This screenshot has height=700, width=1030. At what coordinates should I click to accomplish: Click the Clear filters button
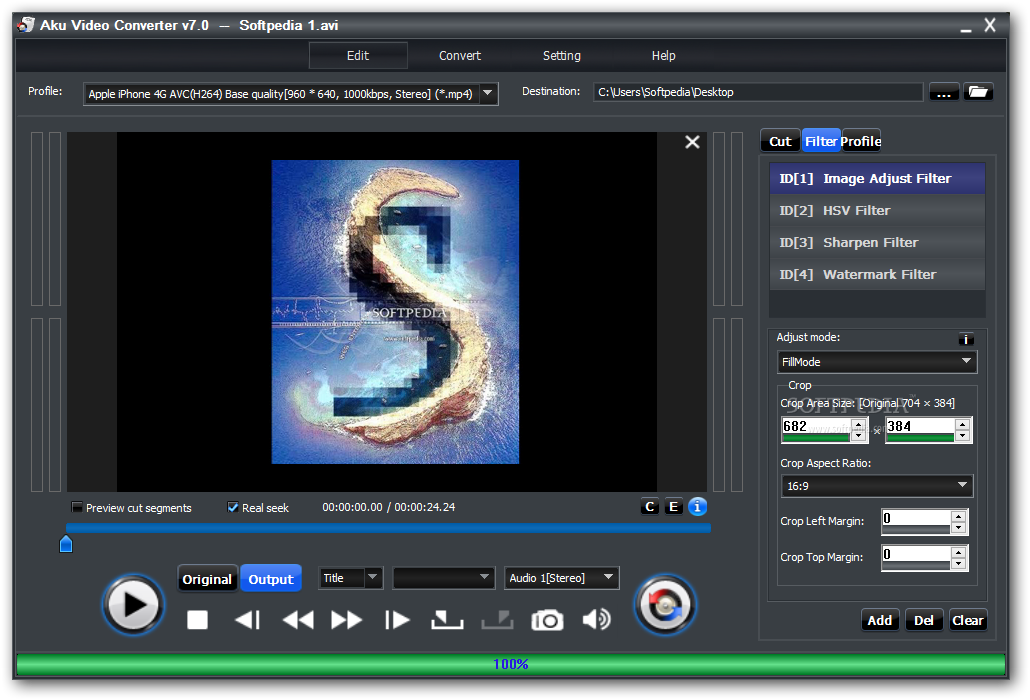click(x=968, y=621)
